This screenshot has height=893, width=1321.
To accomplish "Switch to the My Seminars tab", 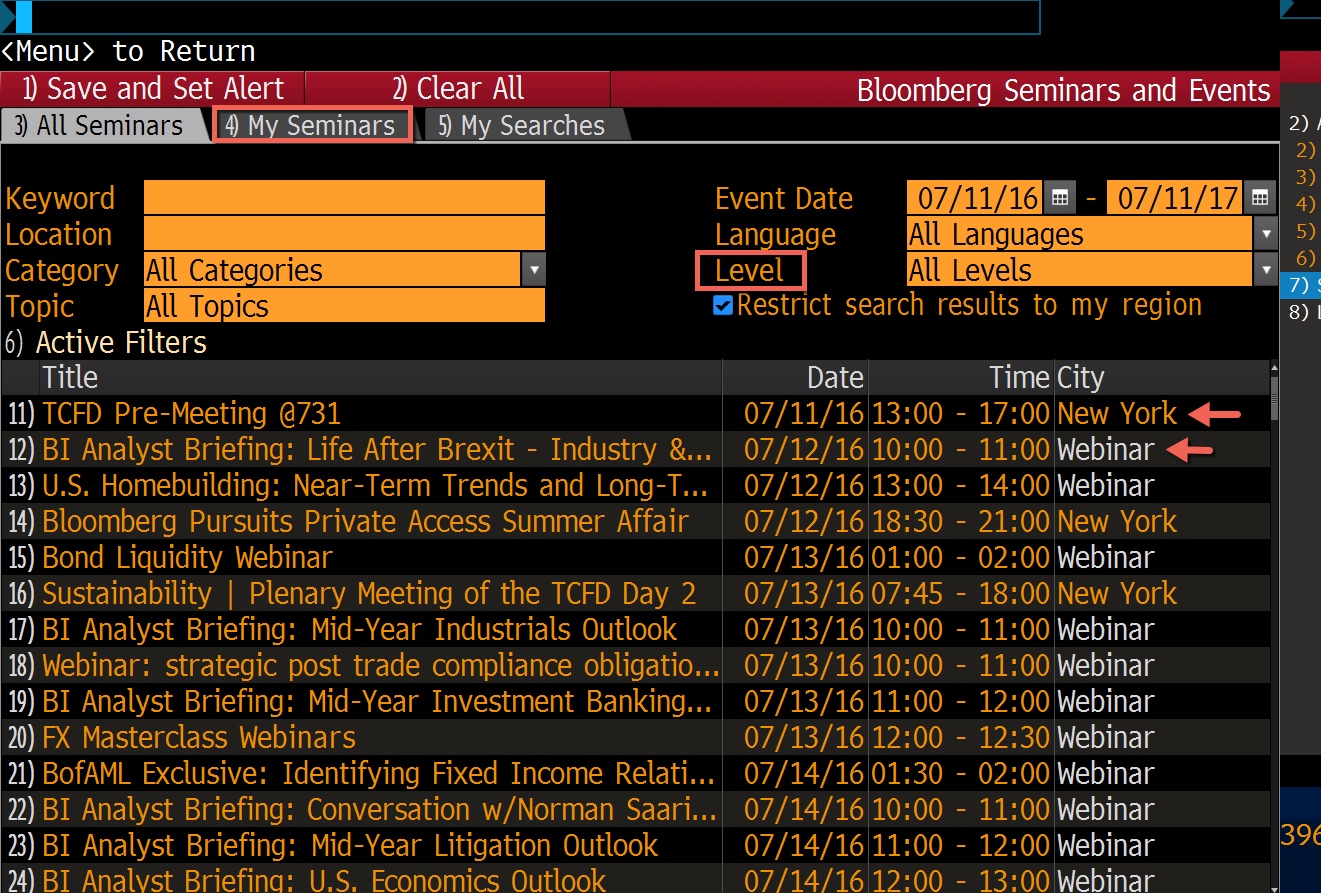I will (312, 125).
